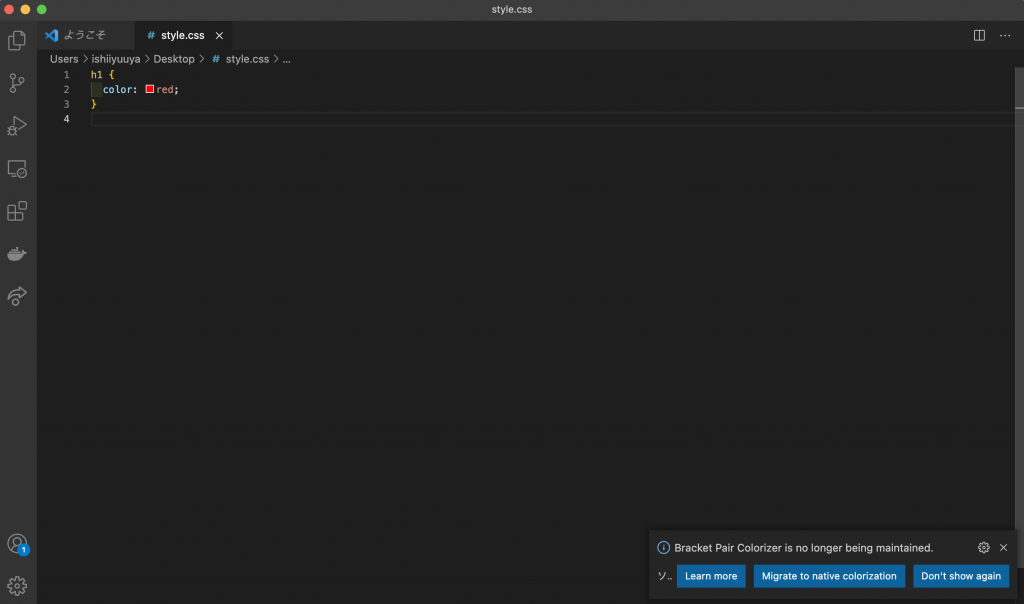The width and height of the screenshot is (1024, 604).
Task: Select the style.css editor tab
Action: (182, 35)
